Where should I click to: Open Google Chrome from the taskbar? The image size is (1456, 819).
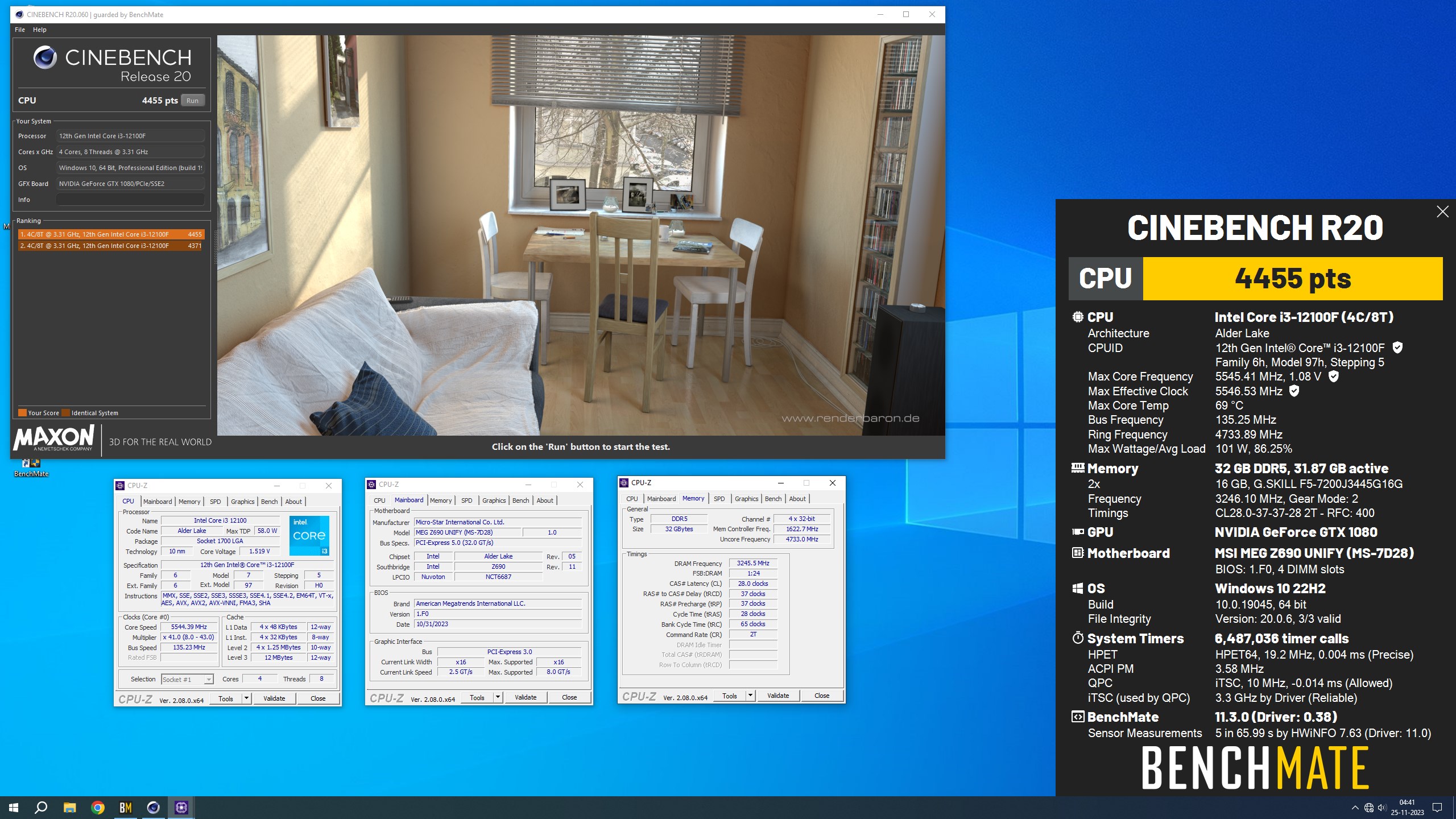[98, 807]
